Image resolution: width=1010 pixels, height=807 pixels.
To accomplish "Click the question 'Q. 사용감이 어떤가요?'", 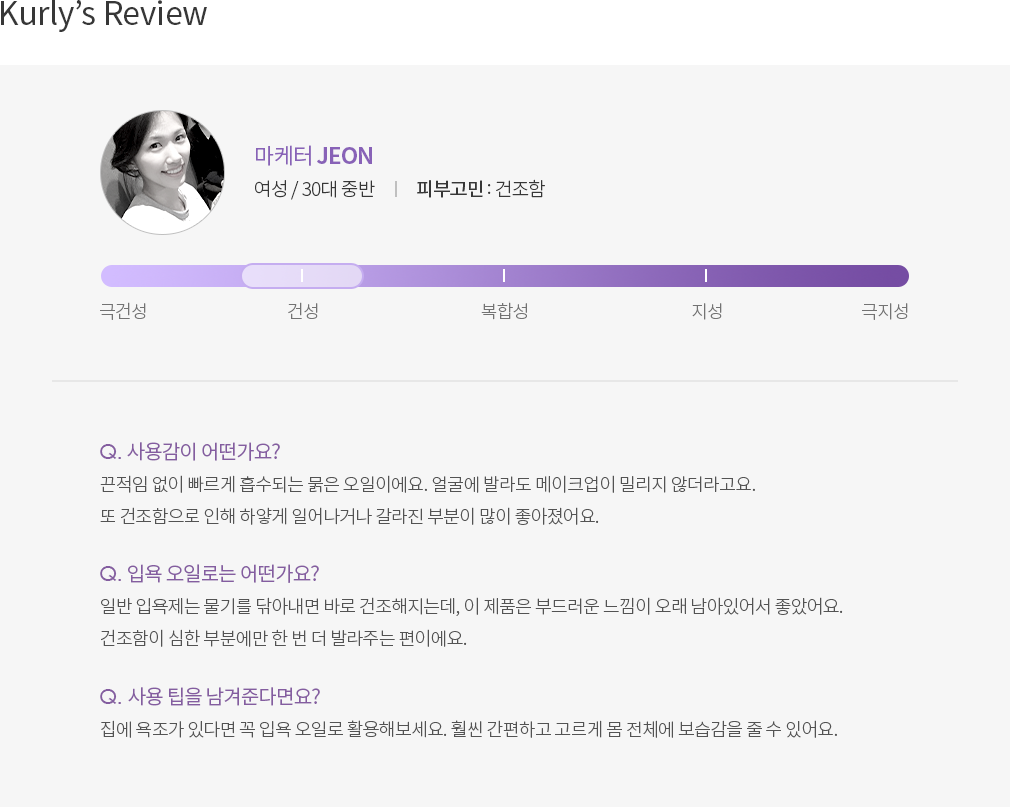I will 190,451.
